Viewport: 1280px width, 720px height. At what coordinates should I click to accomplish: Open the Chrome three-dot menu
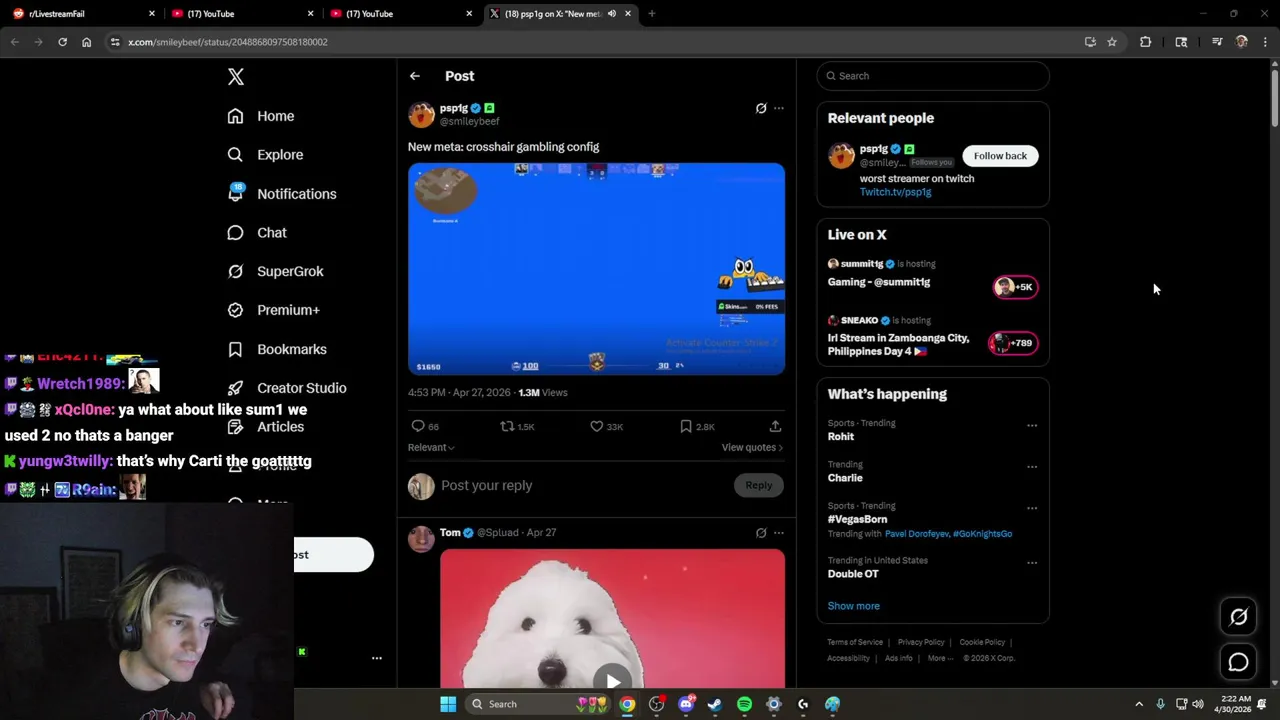click(x=1265, y=42)
